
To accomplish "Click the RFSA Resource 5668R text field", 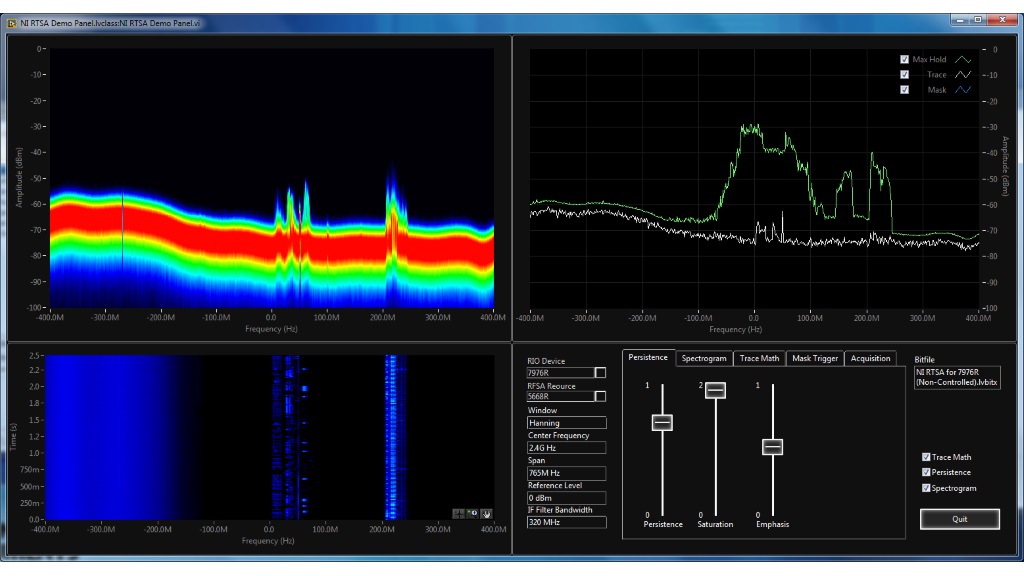I will tap(560, 396).
